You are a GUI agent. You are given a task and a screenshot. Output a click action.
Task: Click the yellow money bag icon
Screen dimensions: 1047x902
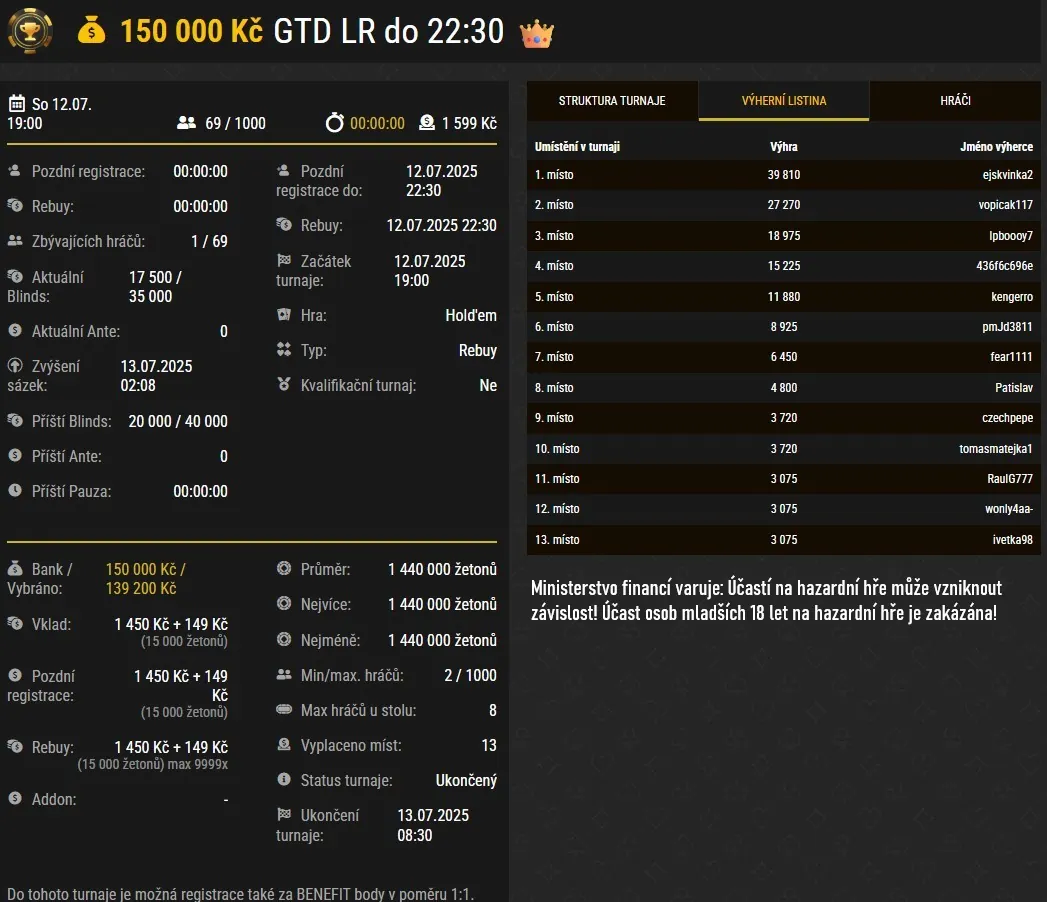[91, 31]
